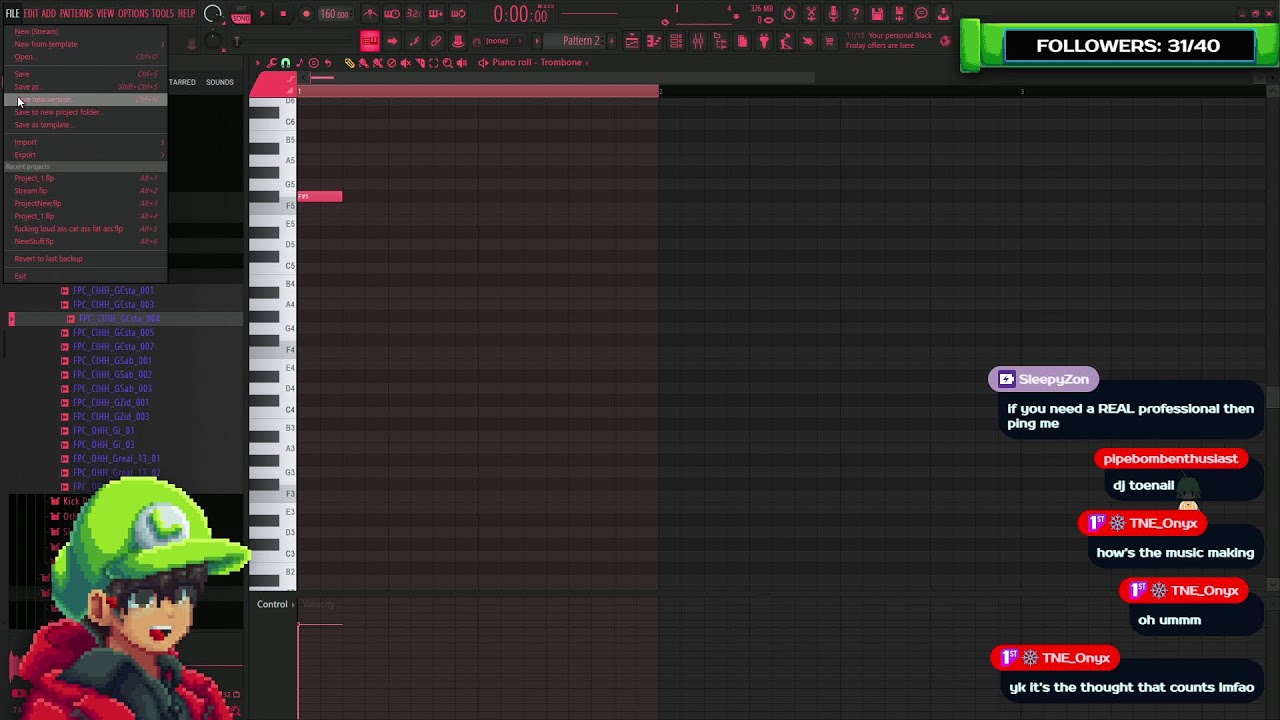1280x720 pixels.
Task: Start playback with the Play button
Action: pos(262,14)
